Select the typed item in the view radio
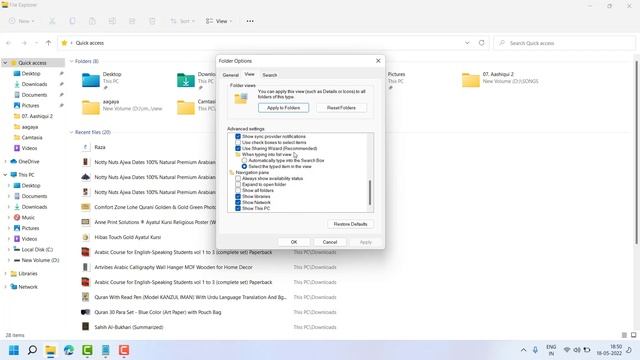 point(244,167)
